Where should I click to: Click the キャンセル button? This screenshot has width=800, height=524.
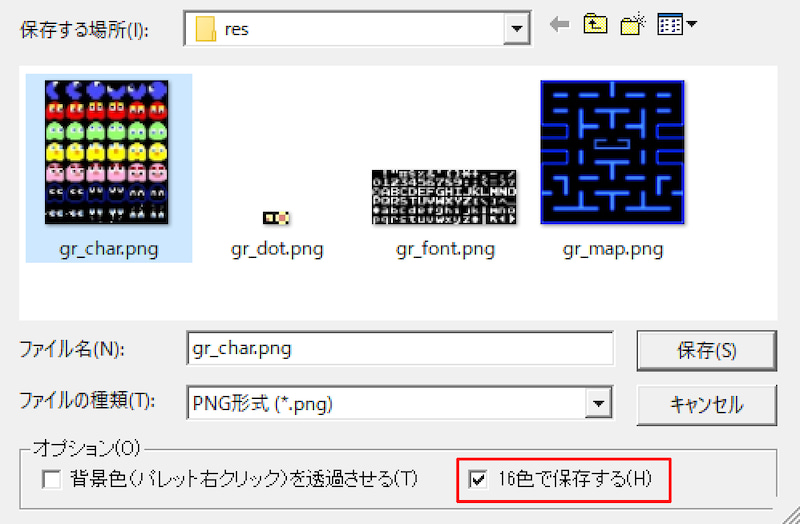707,405
